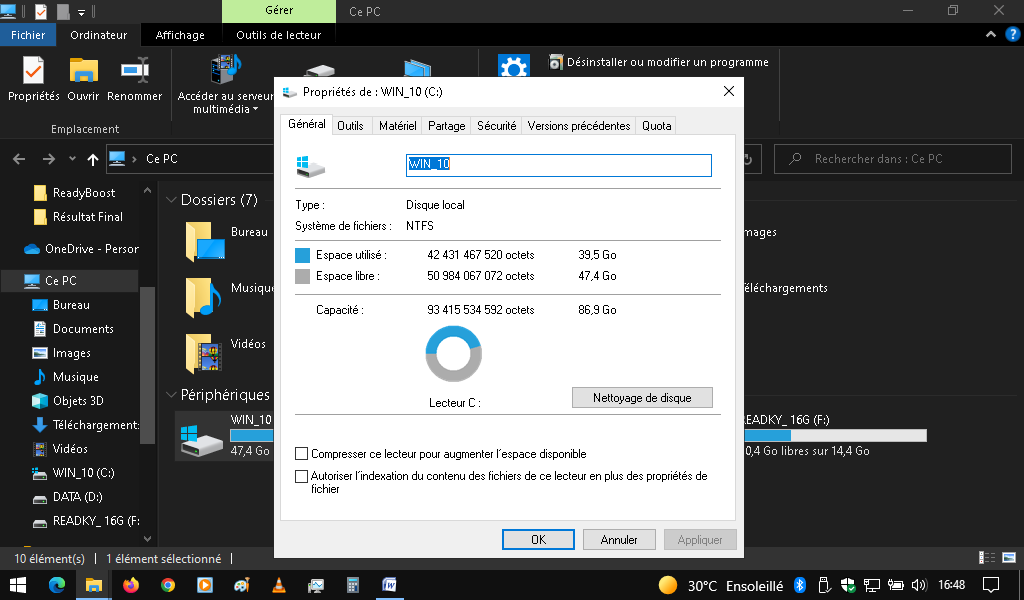This screenshot has width=1024, height=600.
Task: Switch to the Sécurité tab
Action: (x=496, y=126)
